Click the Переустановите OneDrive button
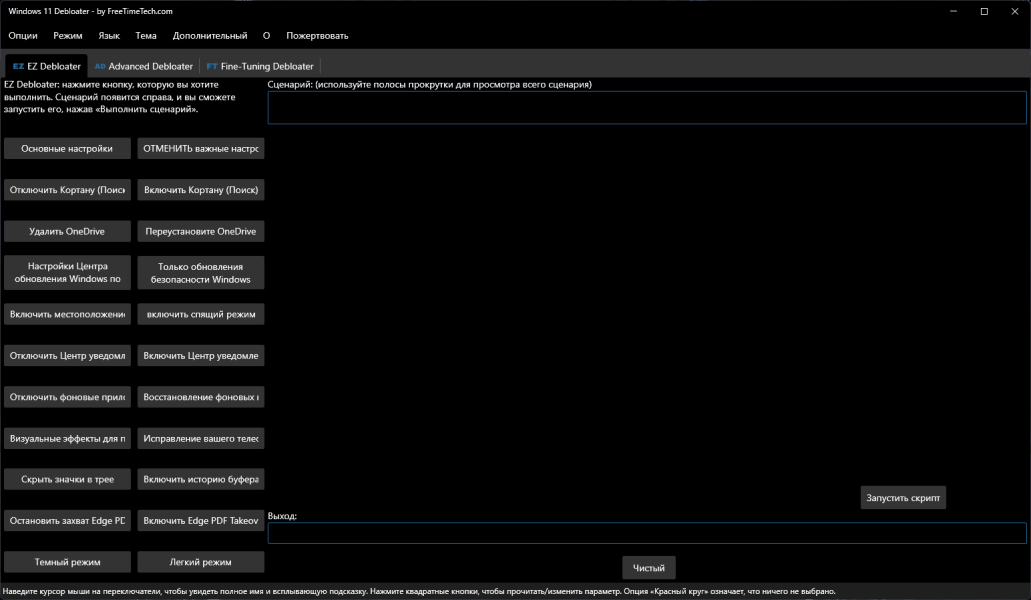1031x600 pixels. 201,231
